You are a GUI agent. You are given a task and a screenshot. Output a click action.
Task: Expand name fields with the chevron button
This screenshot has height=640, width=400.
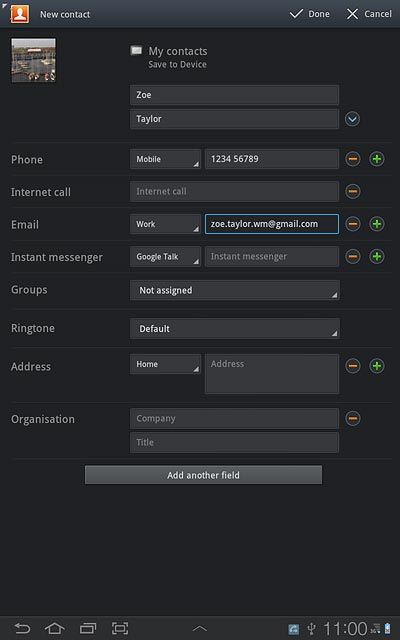352,119
